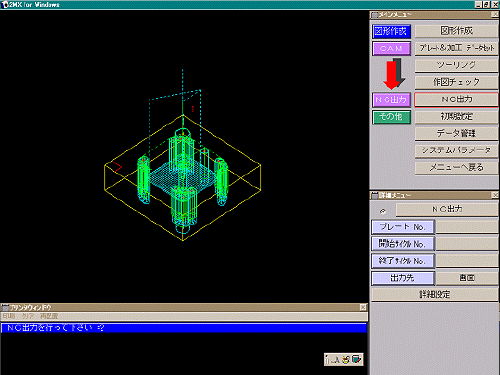This screenshot has width=500, height=375.
Task: Click メニューへ戻る to return
Action: pyautogui.click(x=456, y=167)
